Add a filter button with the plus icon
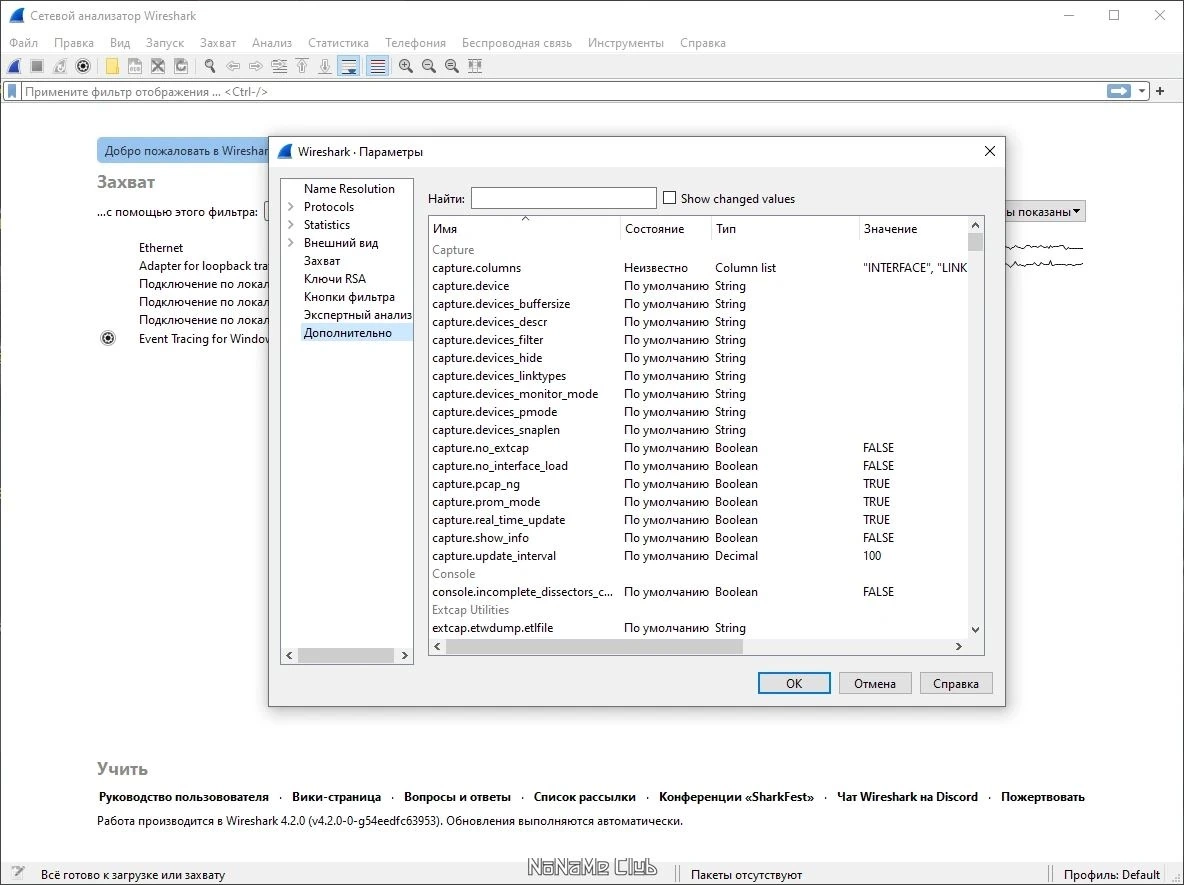 [1160, 91]
